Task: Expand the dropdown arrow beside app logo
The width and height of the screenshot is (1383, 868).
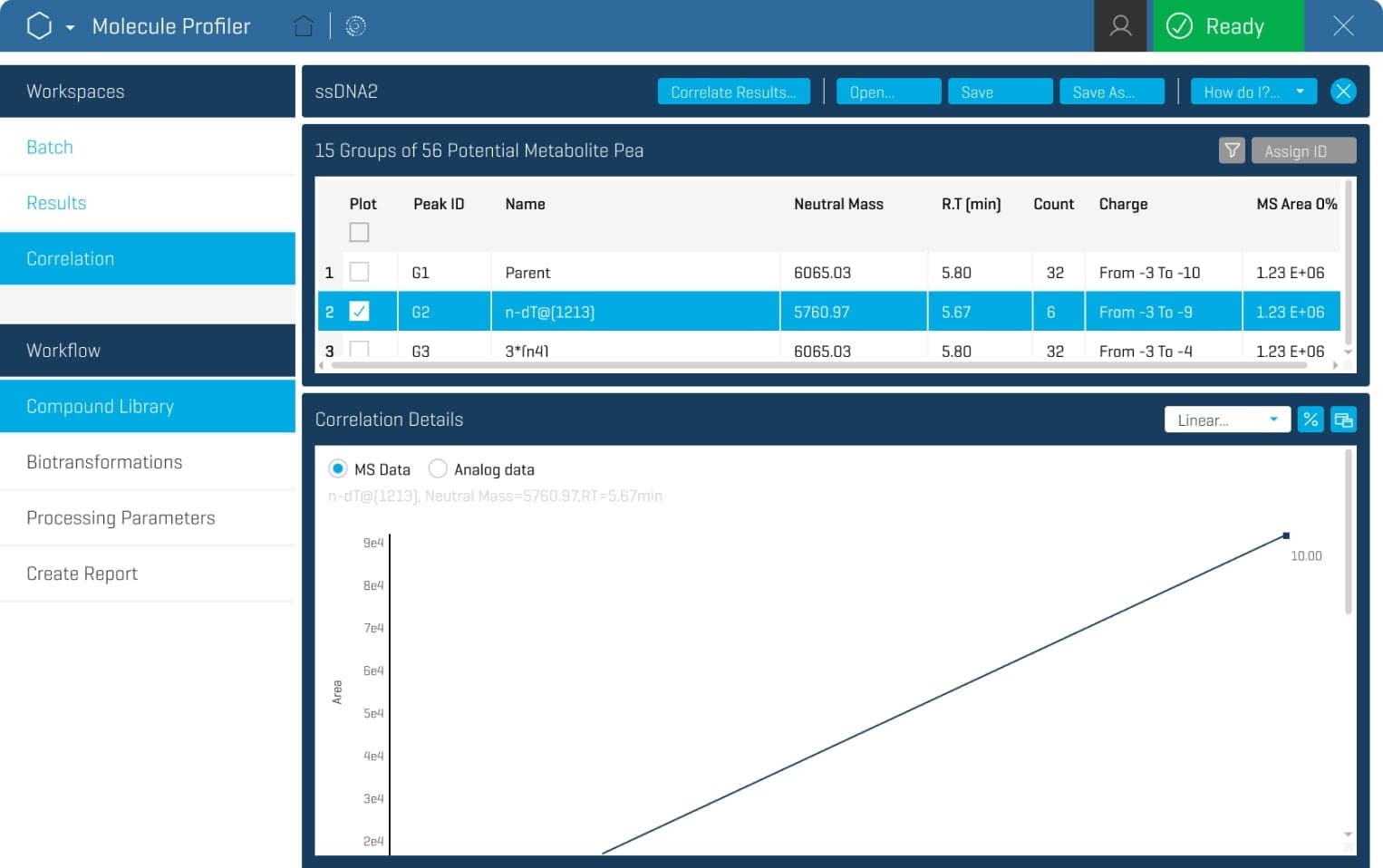Action: click(x=70, y=27)
